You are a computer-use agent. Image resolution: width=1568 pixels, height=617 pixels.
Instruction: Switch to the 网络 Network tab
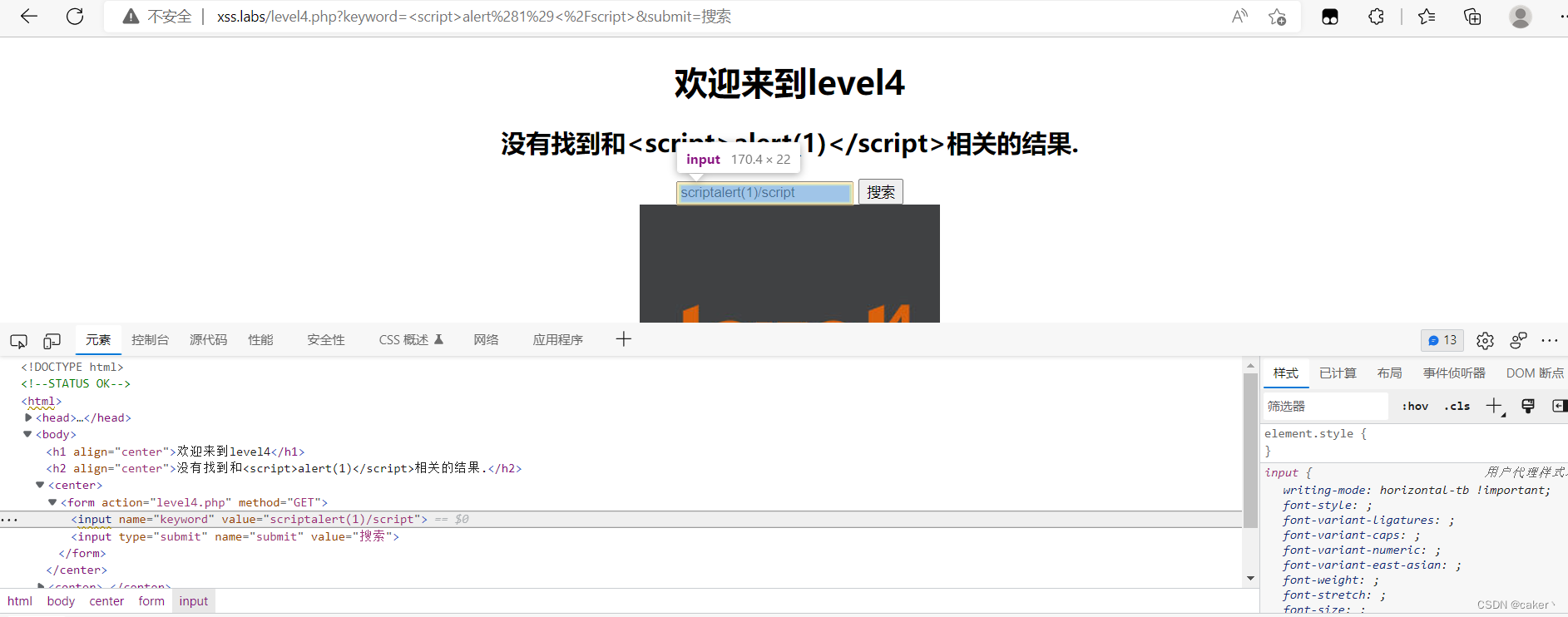486,340
